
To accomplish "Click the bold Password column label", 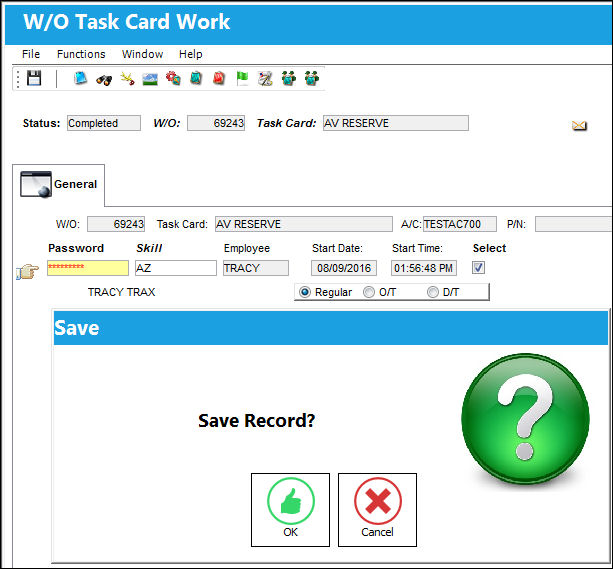I will [x=76, y=248].
